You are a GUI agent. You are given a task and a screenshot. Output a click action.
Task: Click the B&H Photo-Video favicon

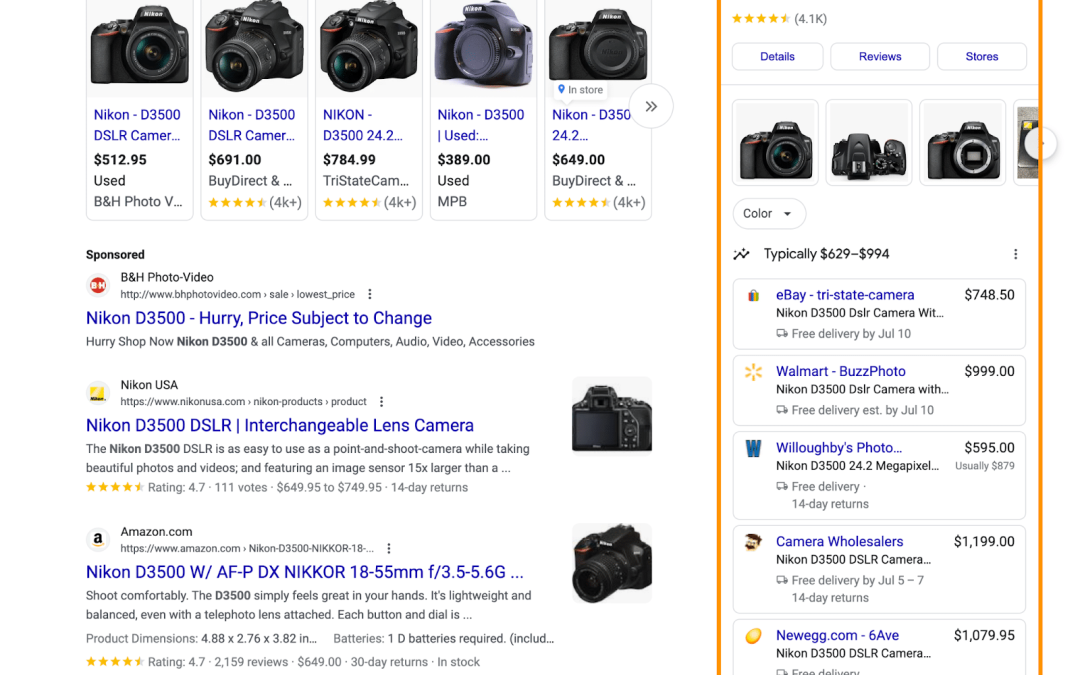98,285
